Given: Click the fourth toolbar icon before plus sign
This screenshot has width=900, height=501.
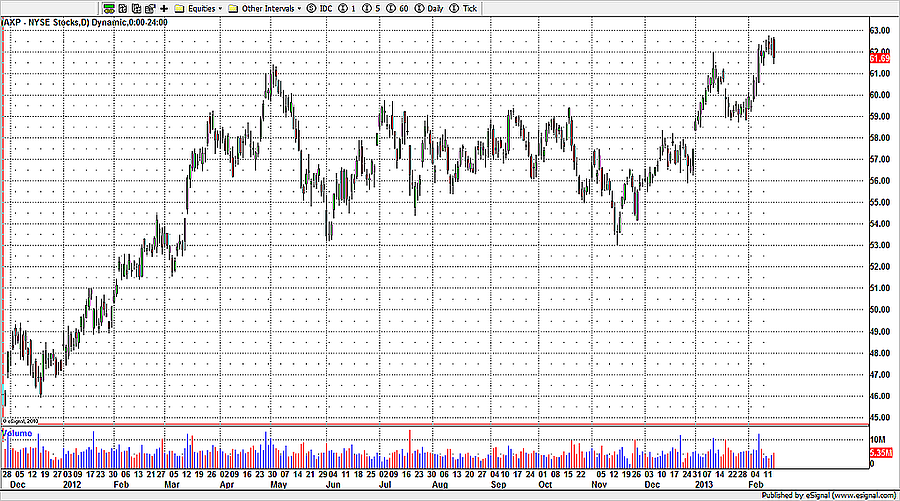Looking at the screenshot, I should click(150, 8).
